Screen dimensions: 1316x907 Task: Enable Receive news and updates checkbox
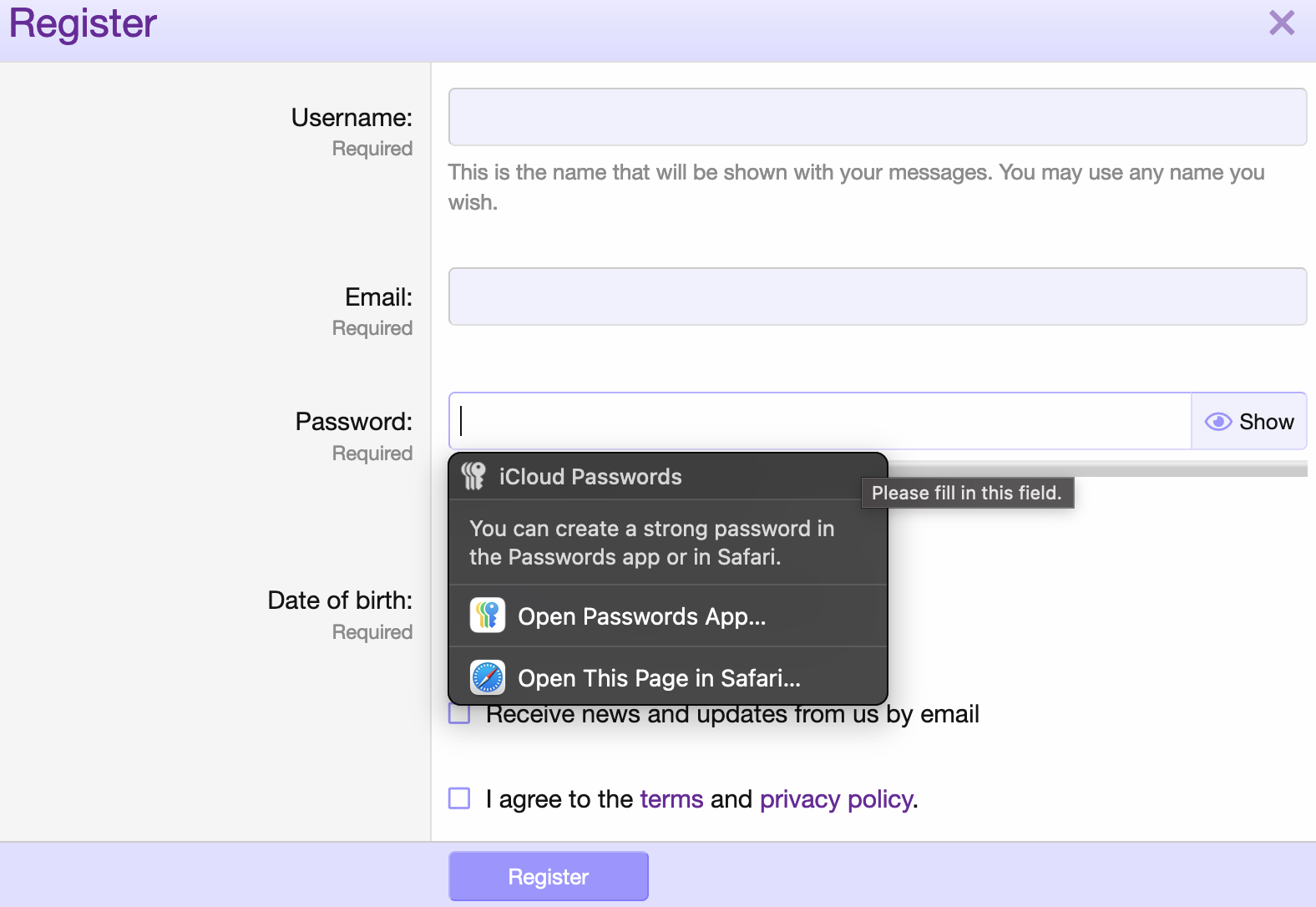[x=459, y=714]
